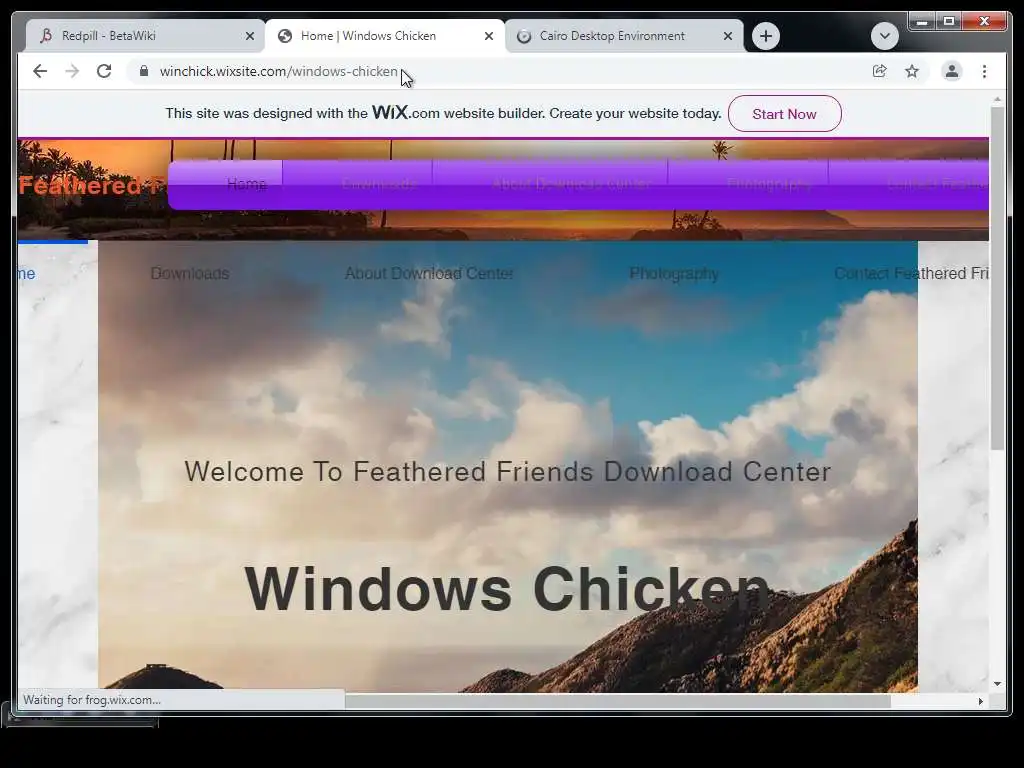Click the forward navigation arrow
This screenshot has height=768, width=1024.
pos(72,71)
